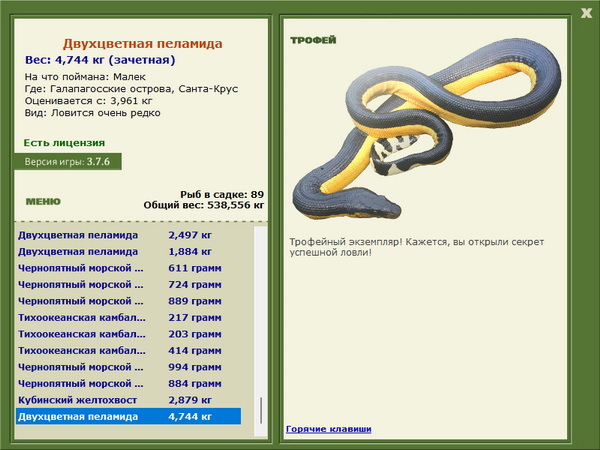Open the Горячие клавиши link
This screenshot has width=600, height=450.
329,429
